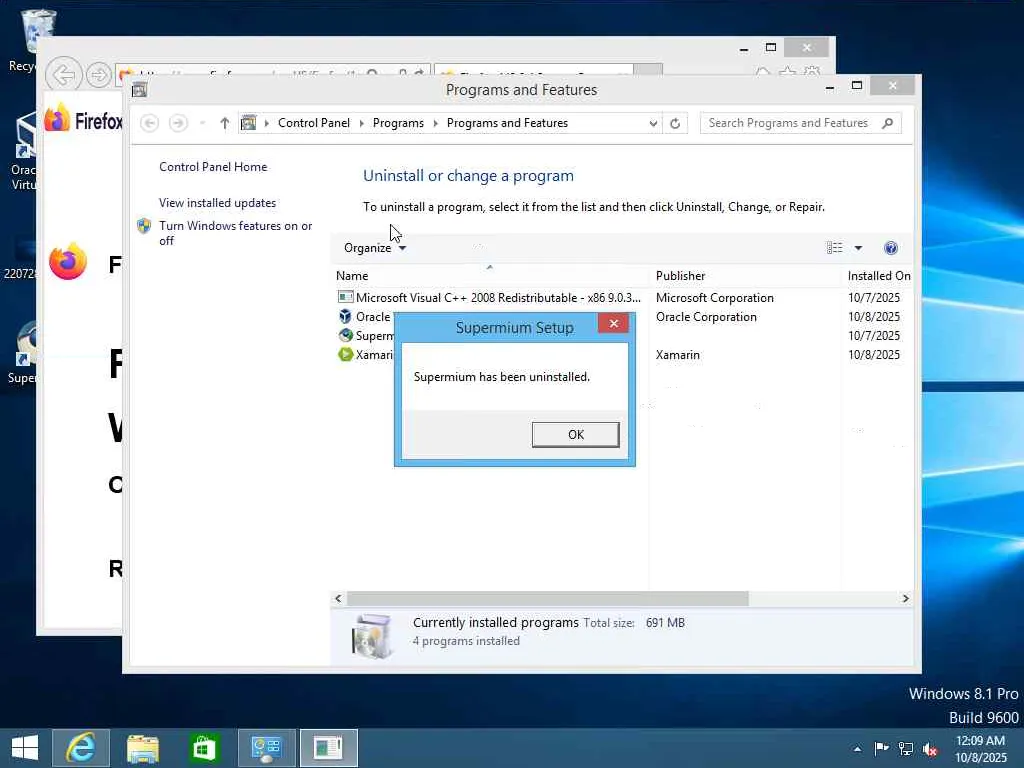
Task: Sort by the Installed On column header
Action: [878, 276]
